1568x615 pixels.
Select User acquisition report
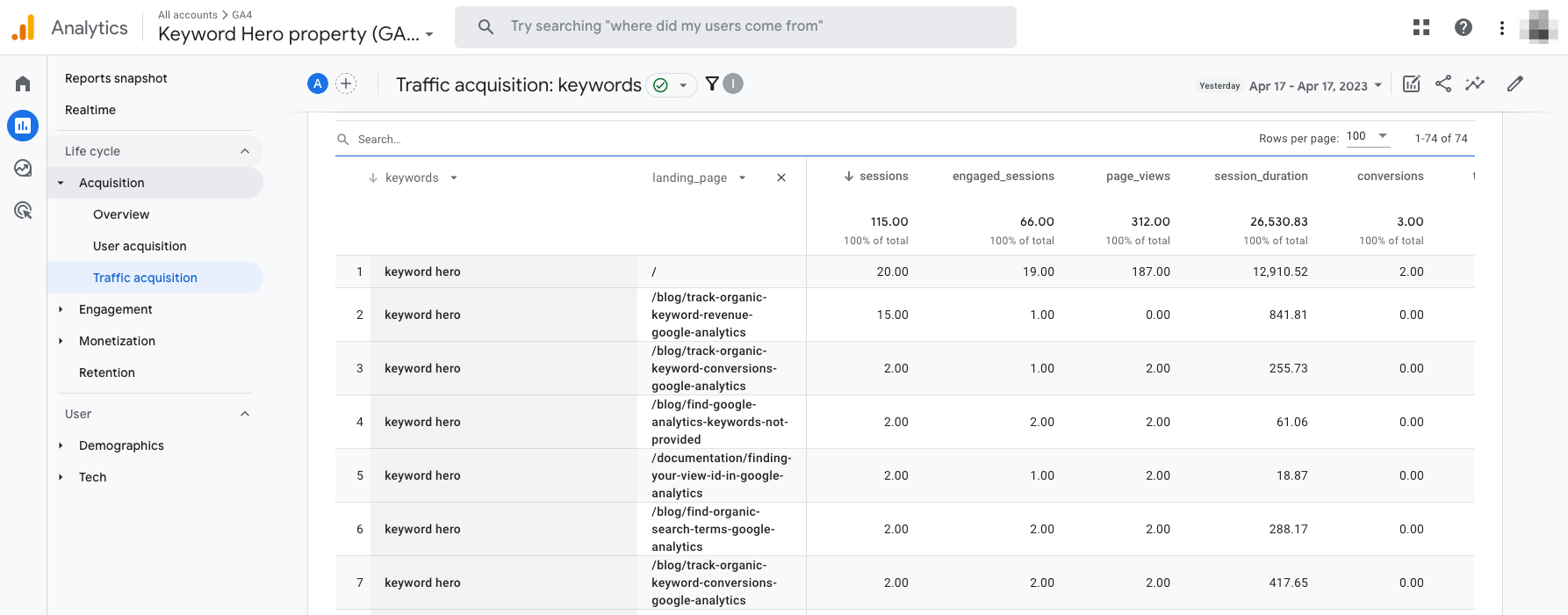pyautogui.click(x=140, y=246)
